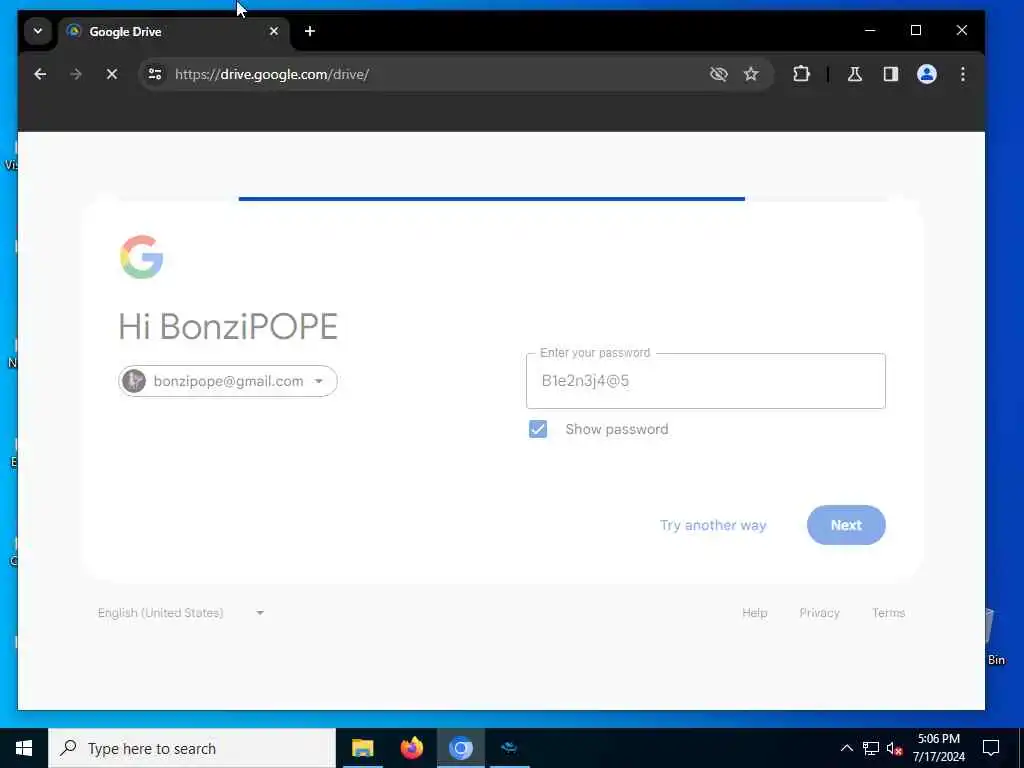Go back using the browser back arrow
Screen dimensions: 1024x768
tap(40, 74)
